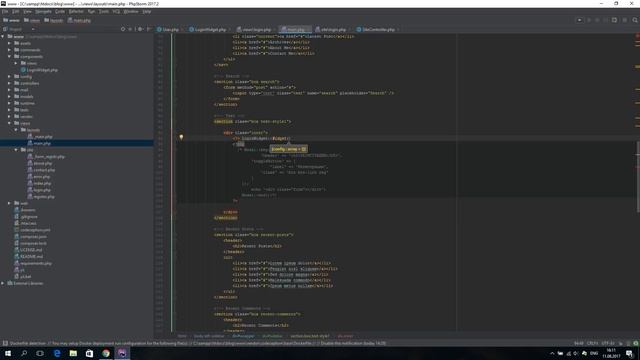Expand the assets folder arrow
This screenshot has height=360, width=640.
[x=9, y=43]
